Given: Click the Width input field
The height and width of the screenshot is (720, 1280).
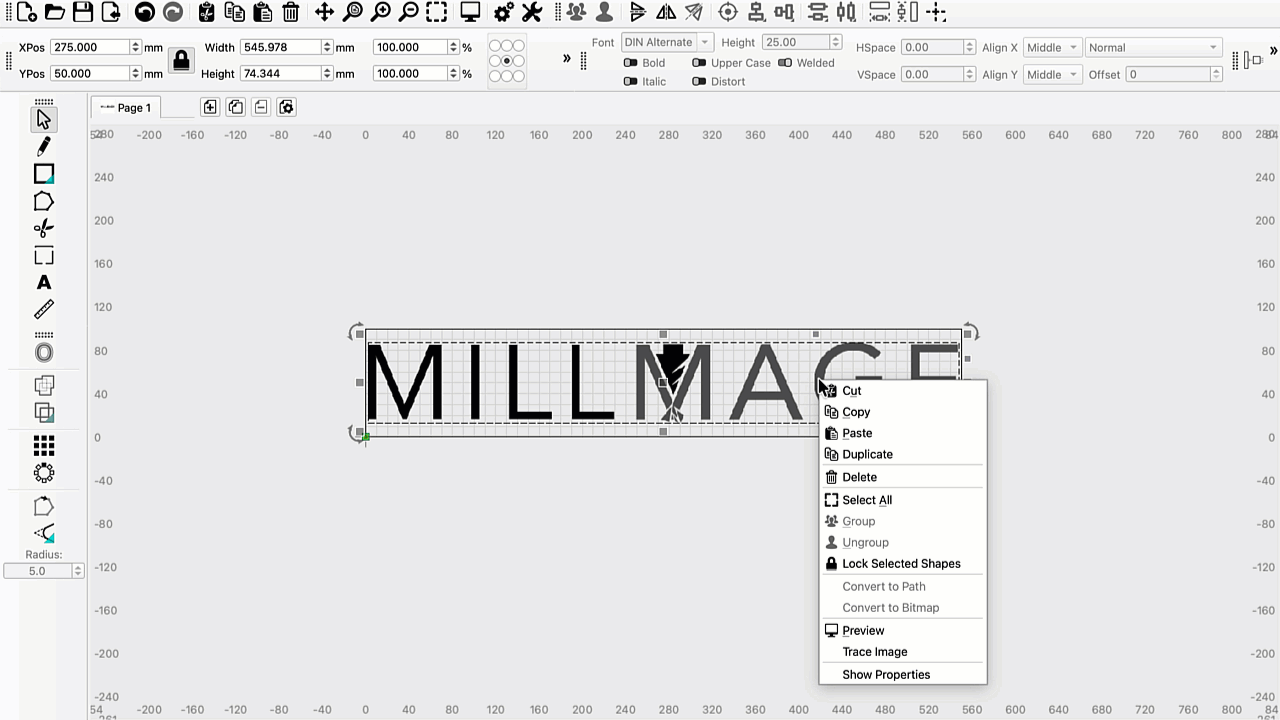Looking at the screenshot, I should (x=281, y=47).
